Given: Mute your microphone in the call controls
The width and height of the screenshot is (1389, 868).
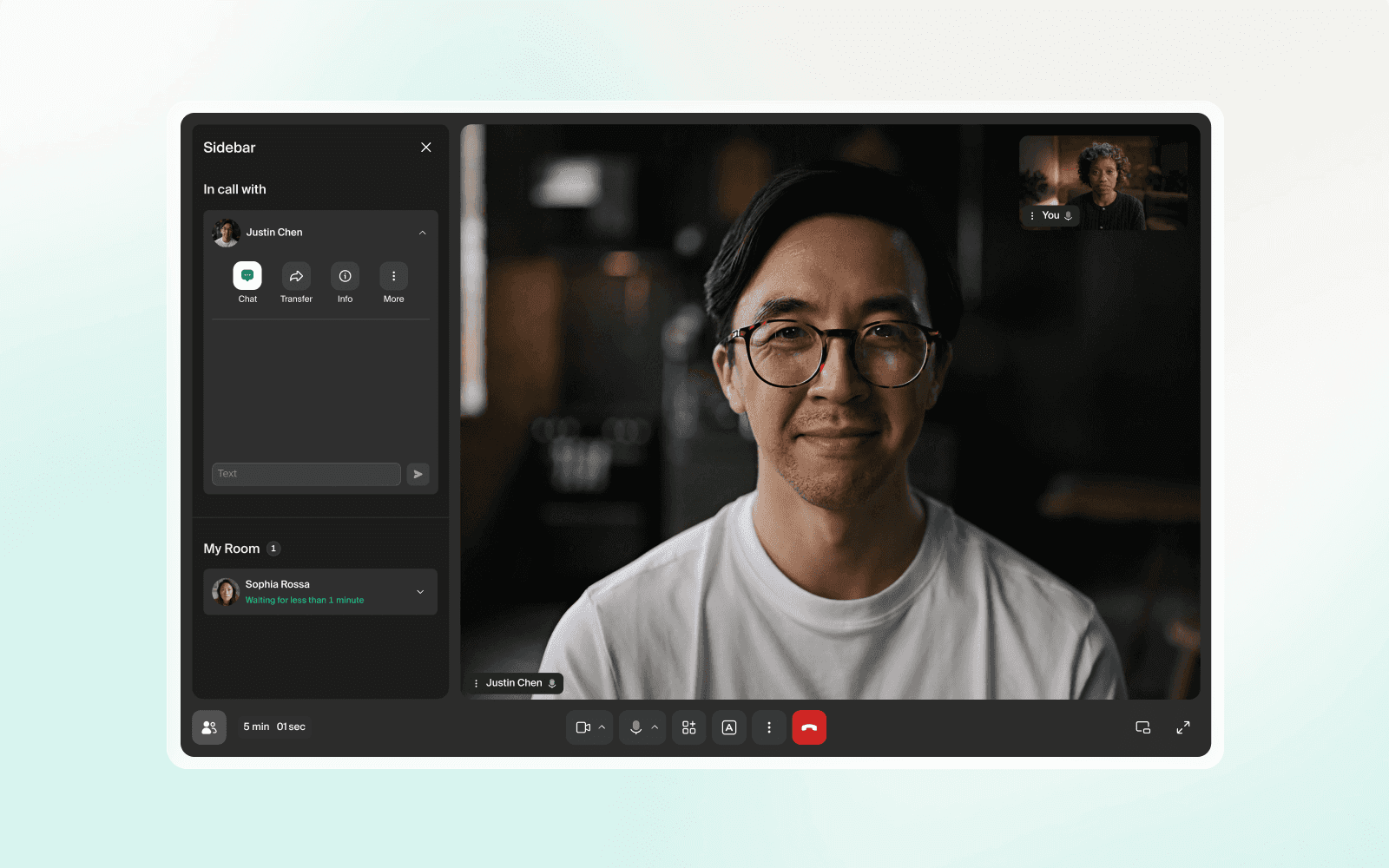Looking at the screenshot, I should (636, 727).
